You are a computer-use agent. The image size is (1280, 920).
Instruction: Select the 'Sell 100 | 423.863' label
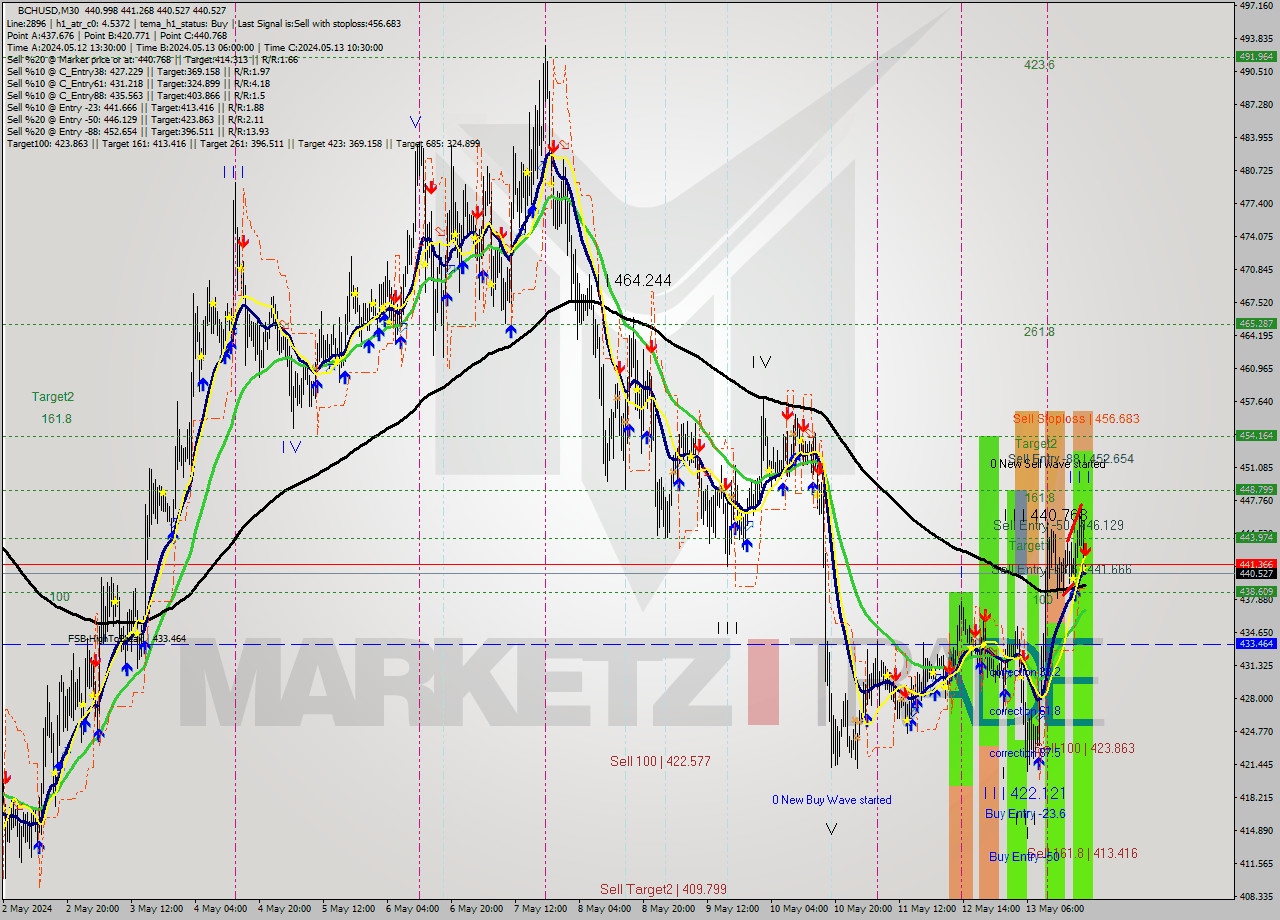click(x=1085, y=748)
